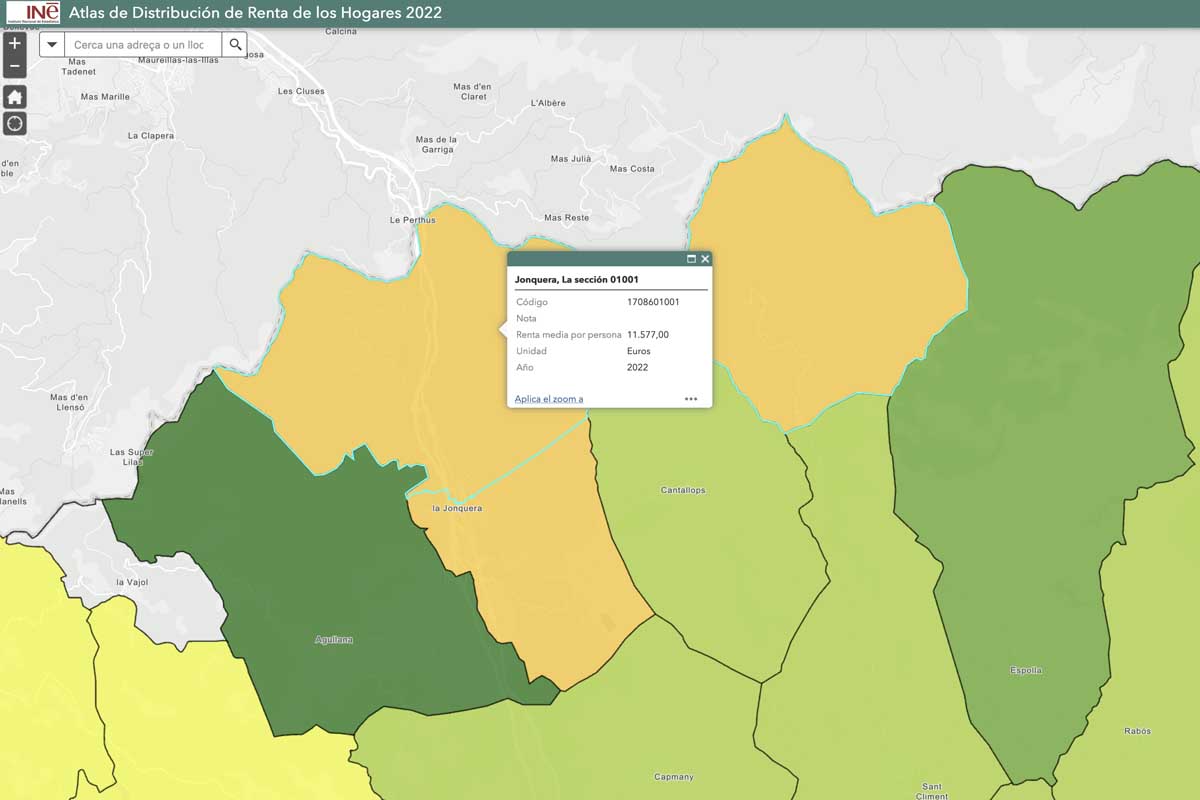The image size is (1200, 800).
Task: Go to the default map home view
Action: pyautogui.click(x=14, y=97)
